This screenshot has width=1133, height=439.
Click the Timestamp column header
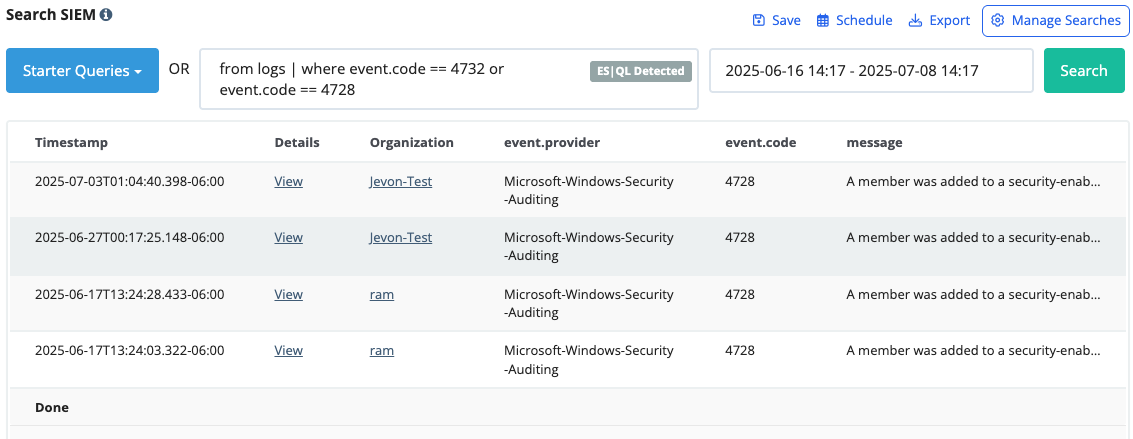[72, 143]
